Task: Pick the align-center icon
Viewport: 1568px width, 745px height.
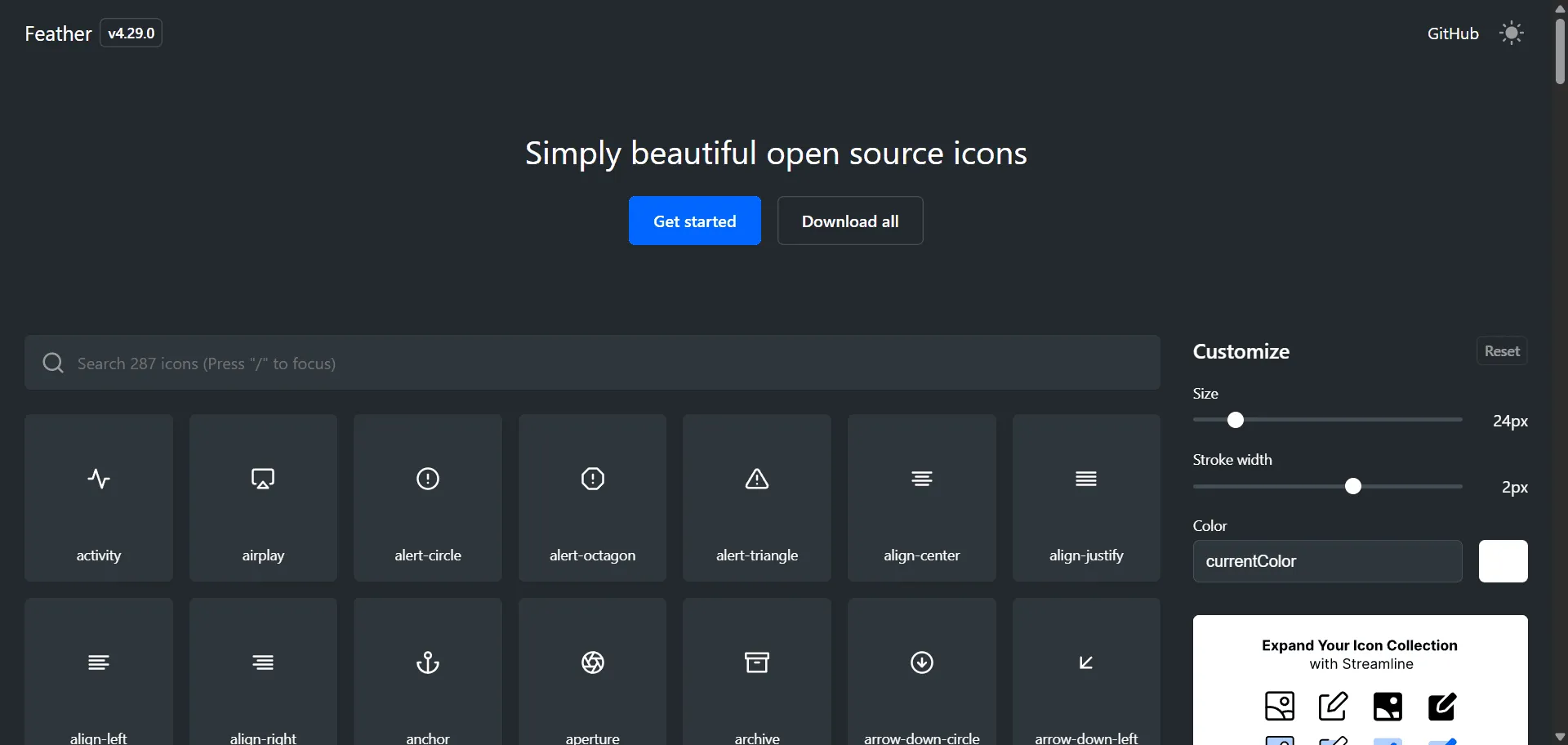Action: point(922,497)
